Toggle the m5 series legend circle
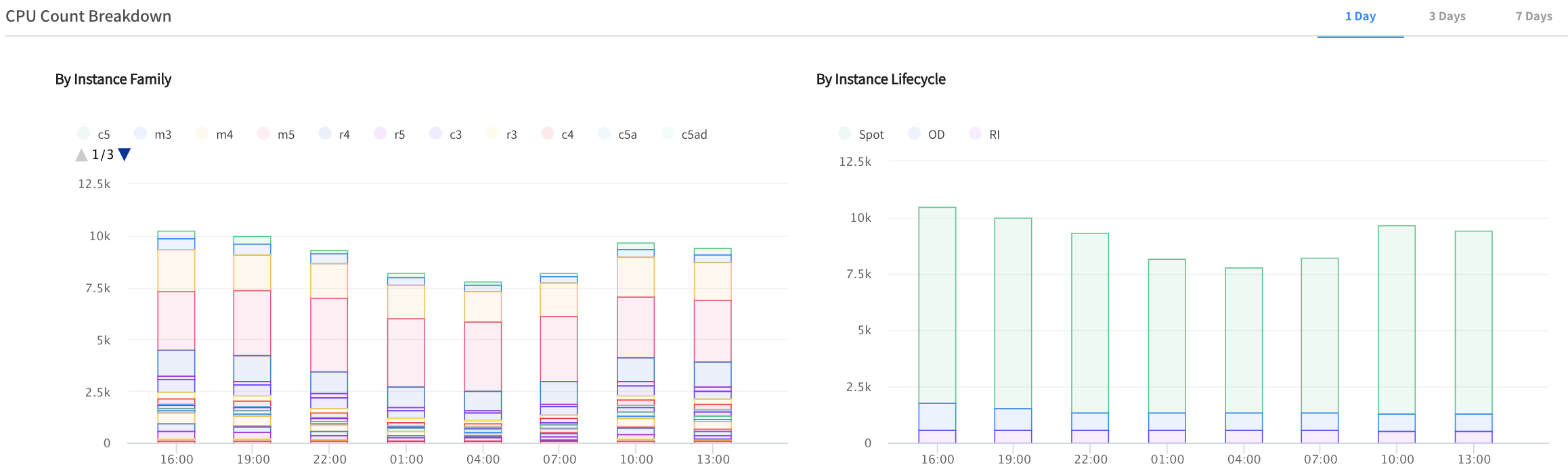The image size is (1568, 475). [264, 134]
